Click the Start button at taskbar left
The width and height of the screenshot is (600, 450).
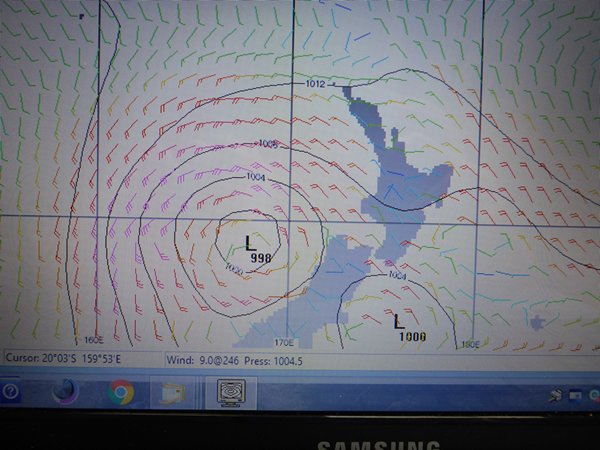[10, 391]
